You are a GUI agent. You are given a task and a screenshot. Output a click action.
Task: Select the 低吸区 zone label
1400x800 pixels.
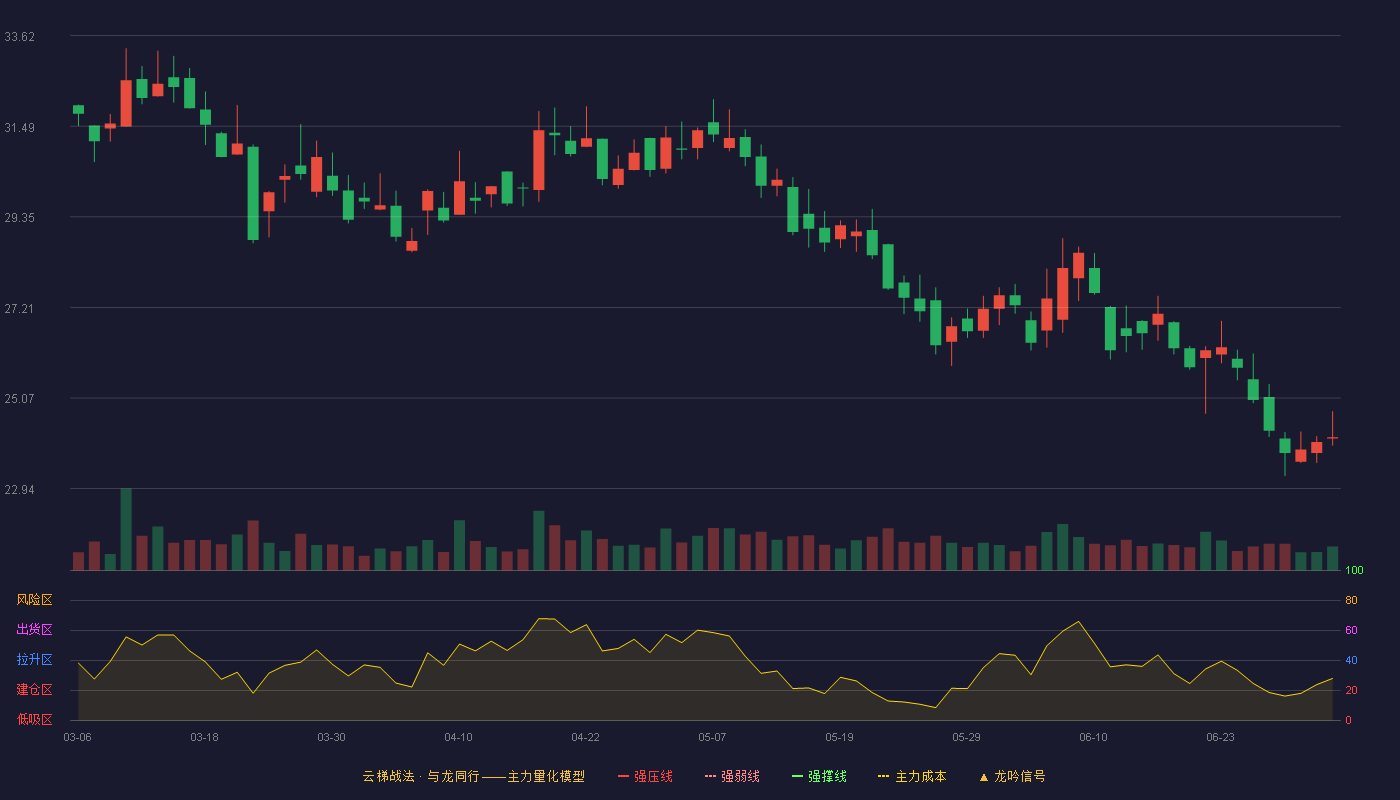34,720
